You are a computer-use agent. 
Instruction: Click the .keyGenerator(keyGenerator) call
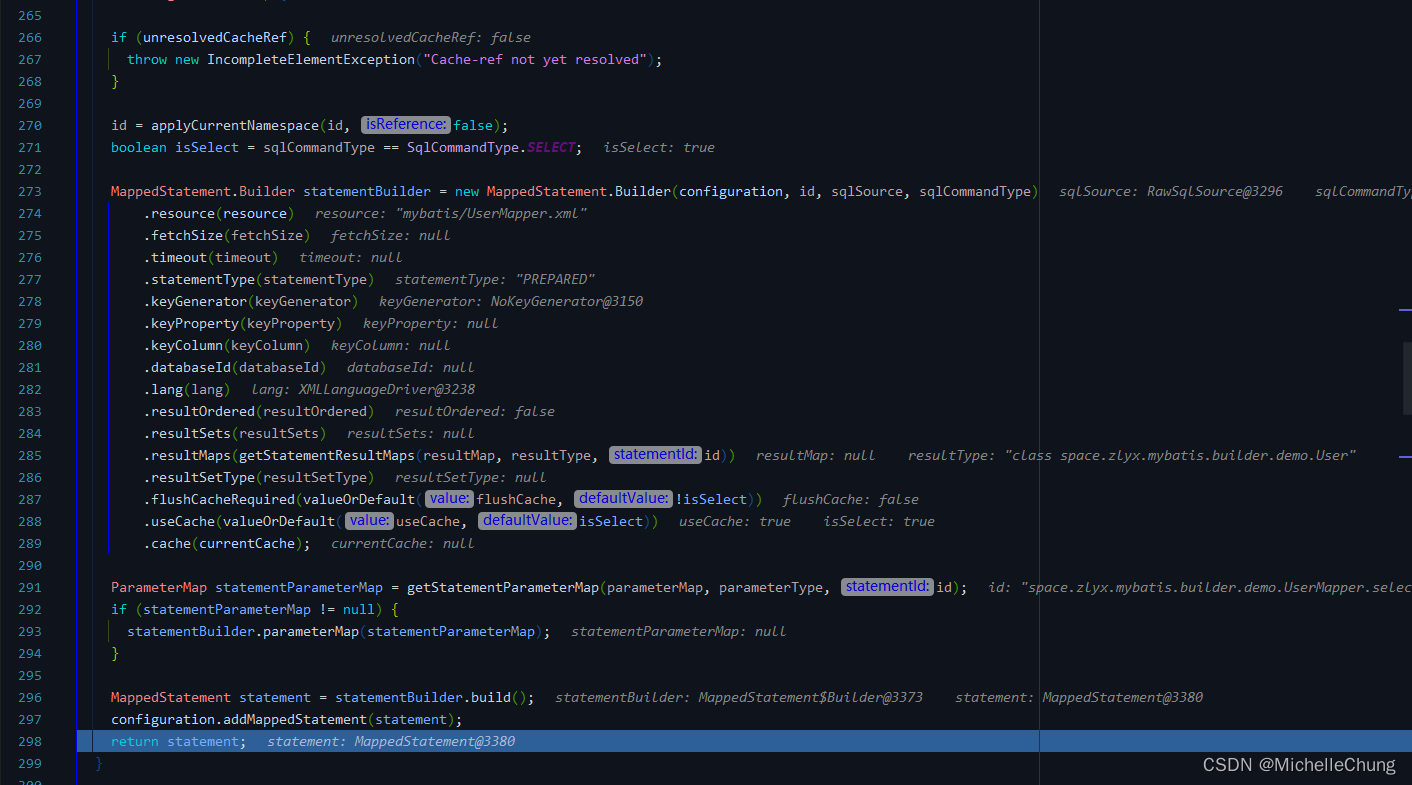pos(250,301)
